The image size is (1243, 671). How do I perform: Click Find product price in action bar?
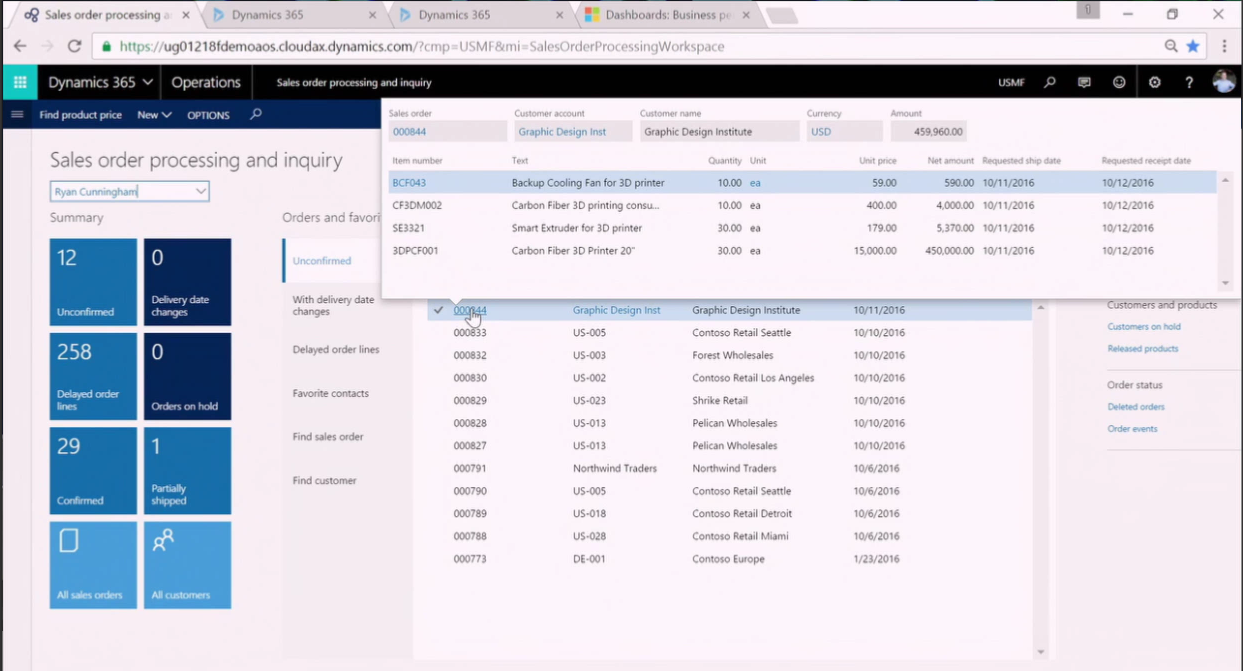[80, 115]
